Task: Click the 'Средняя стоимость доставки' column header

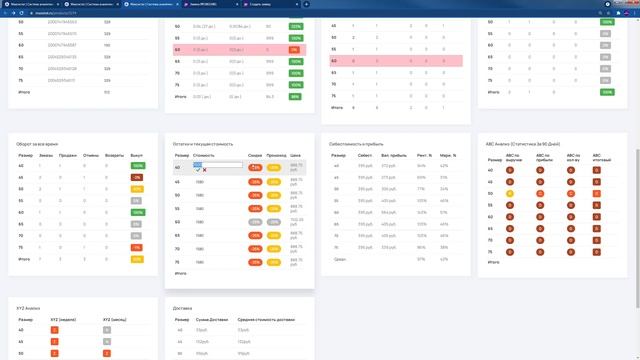Action: click(x=266, y=320)
